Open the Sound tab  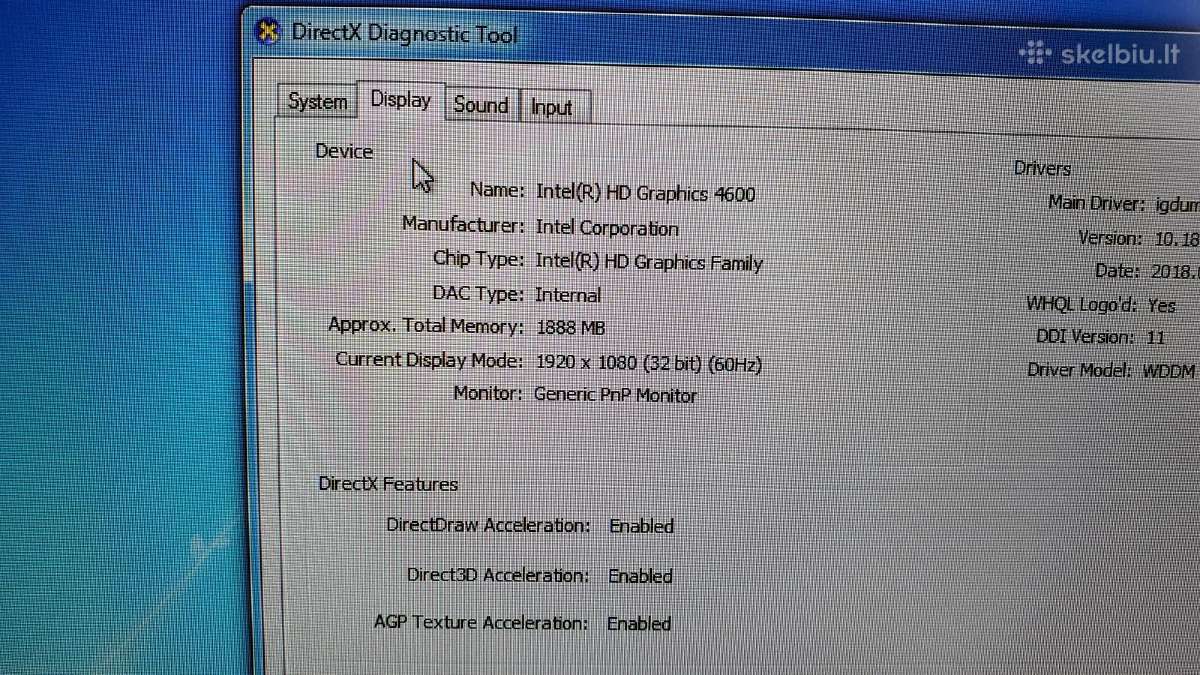click(x=481, y=105)
